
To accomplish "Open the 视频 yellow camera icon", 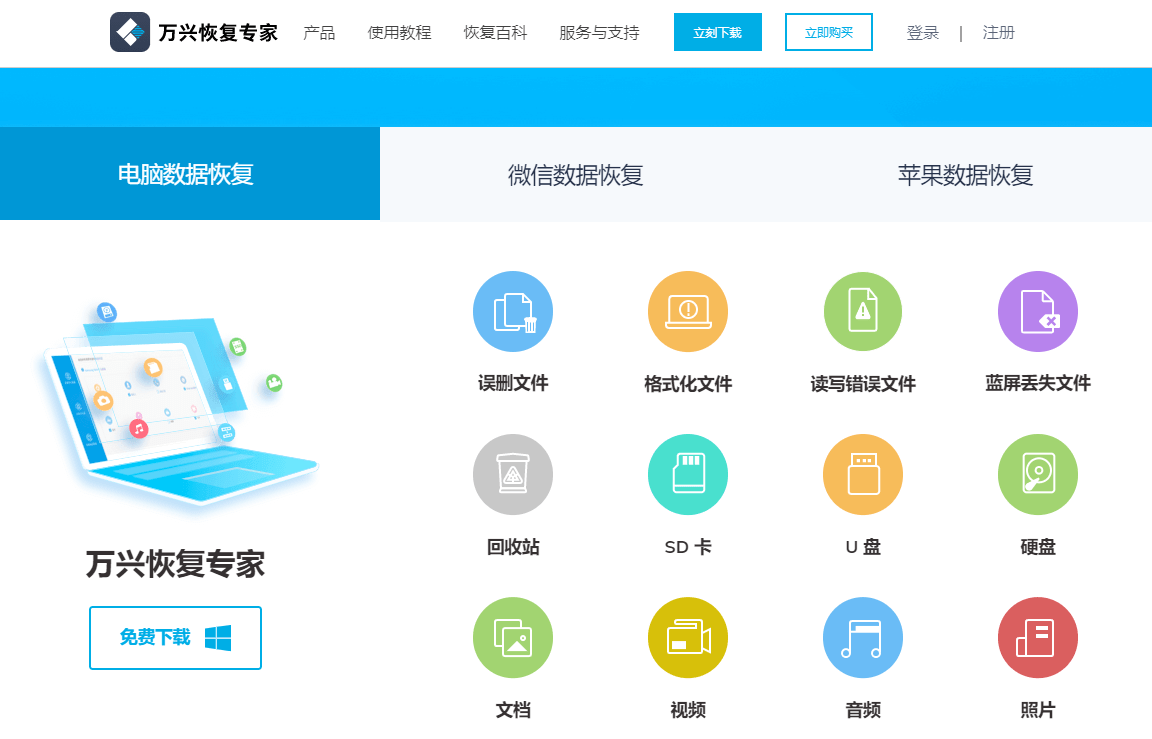I will 688,638.
